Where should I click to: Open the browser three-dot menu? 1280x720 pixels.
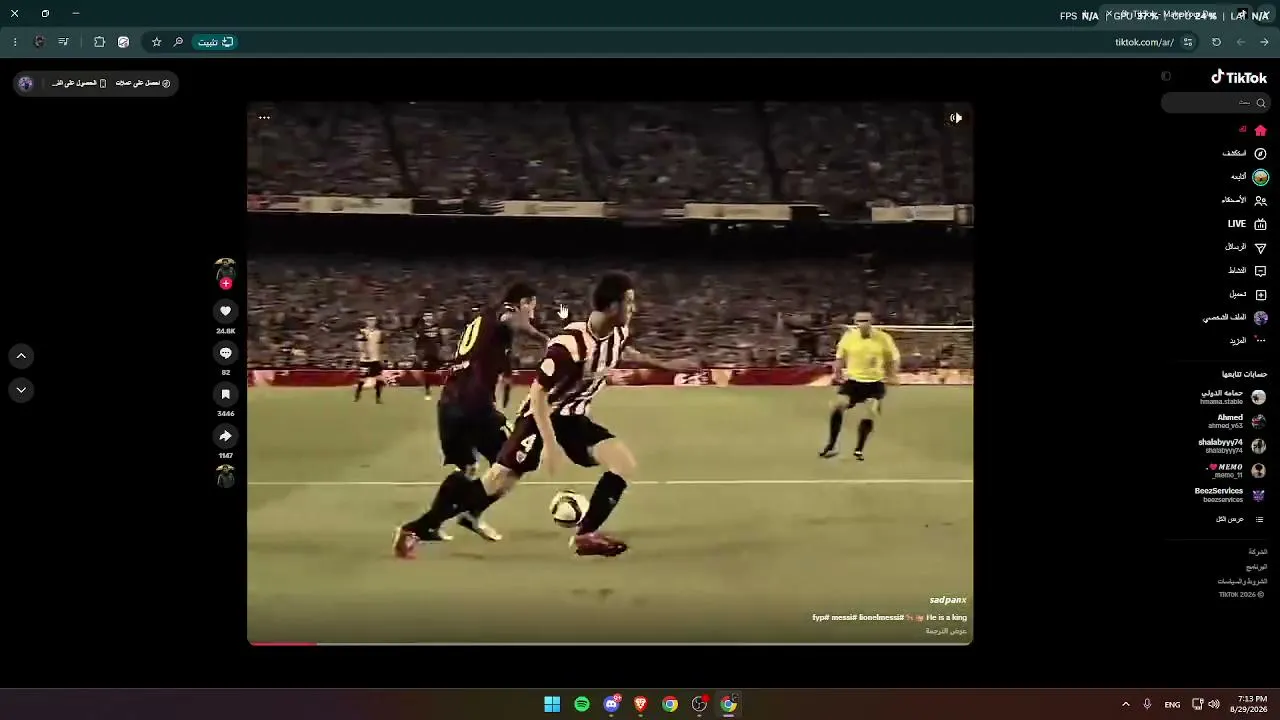click(x=15, y=42)
